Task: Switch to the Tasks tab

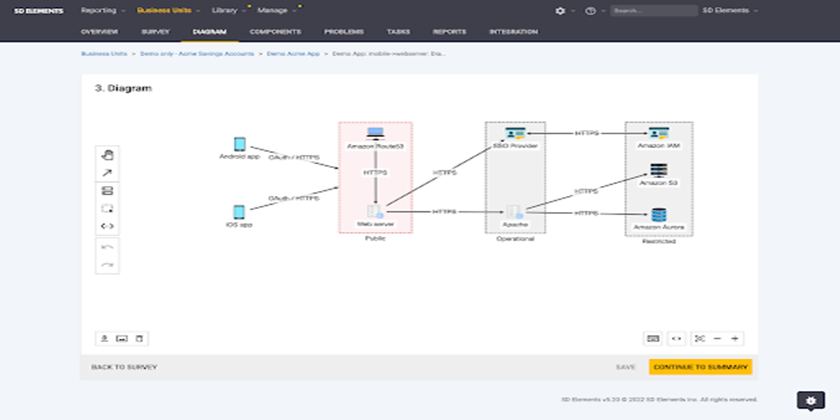Action: click(399, 32)
